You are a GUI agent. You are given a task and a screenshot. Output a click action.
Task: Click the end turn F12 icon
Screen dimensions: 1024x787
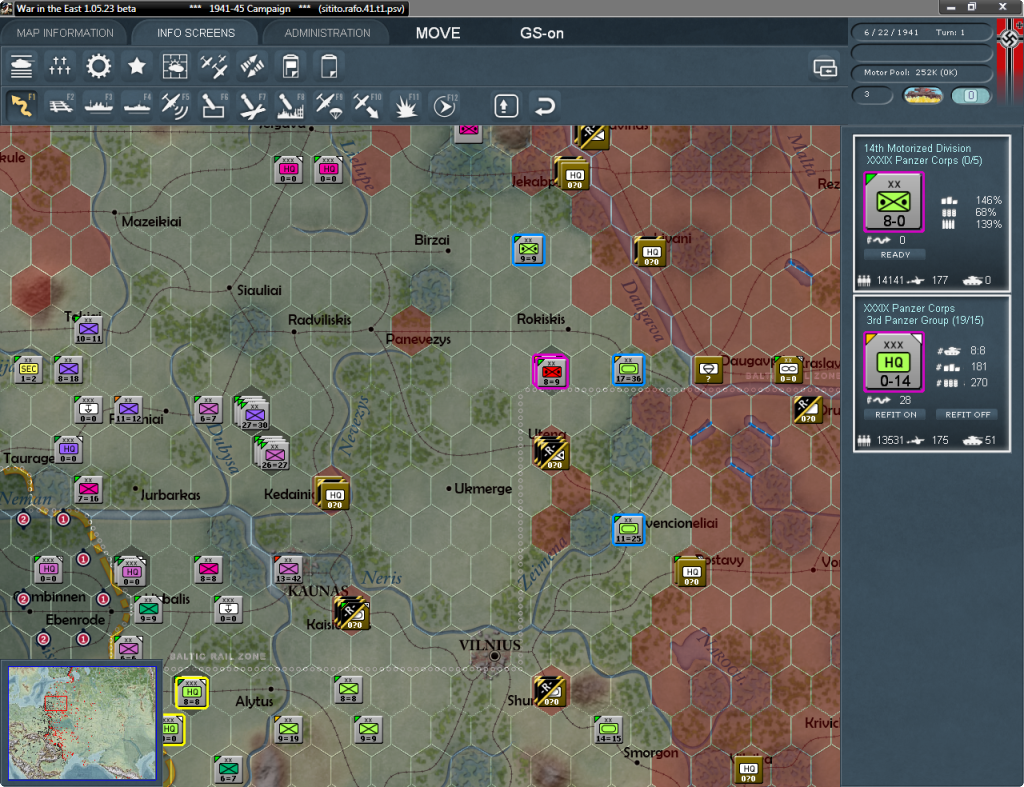[x=445, y=105]
